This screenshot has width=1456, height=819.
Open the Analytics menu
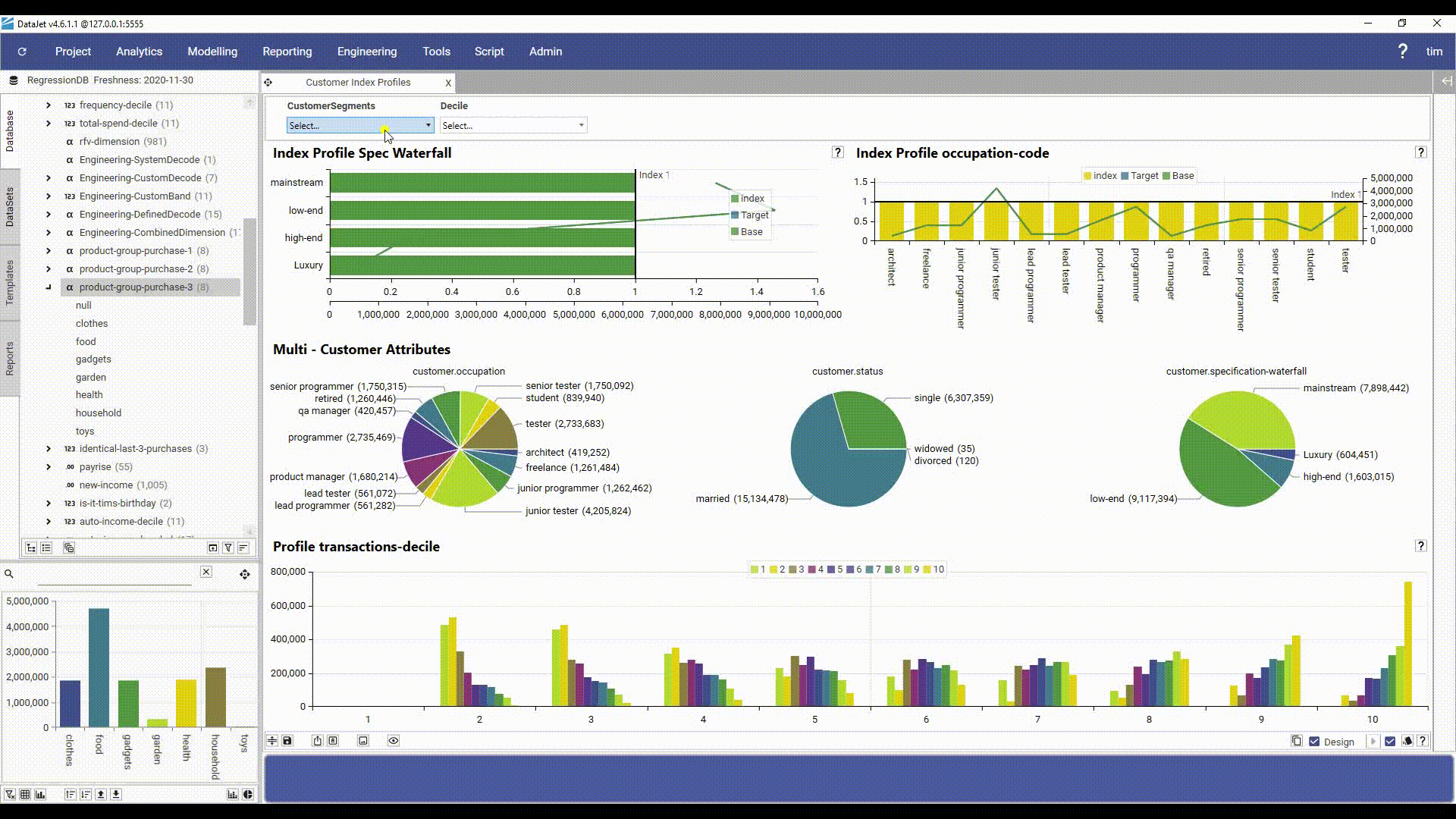point(139,52)
